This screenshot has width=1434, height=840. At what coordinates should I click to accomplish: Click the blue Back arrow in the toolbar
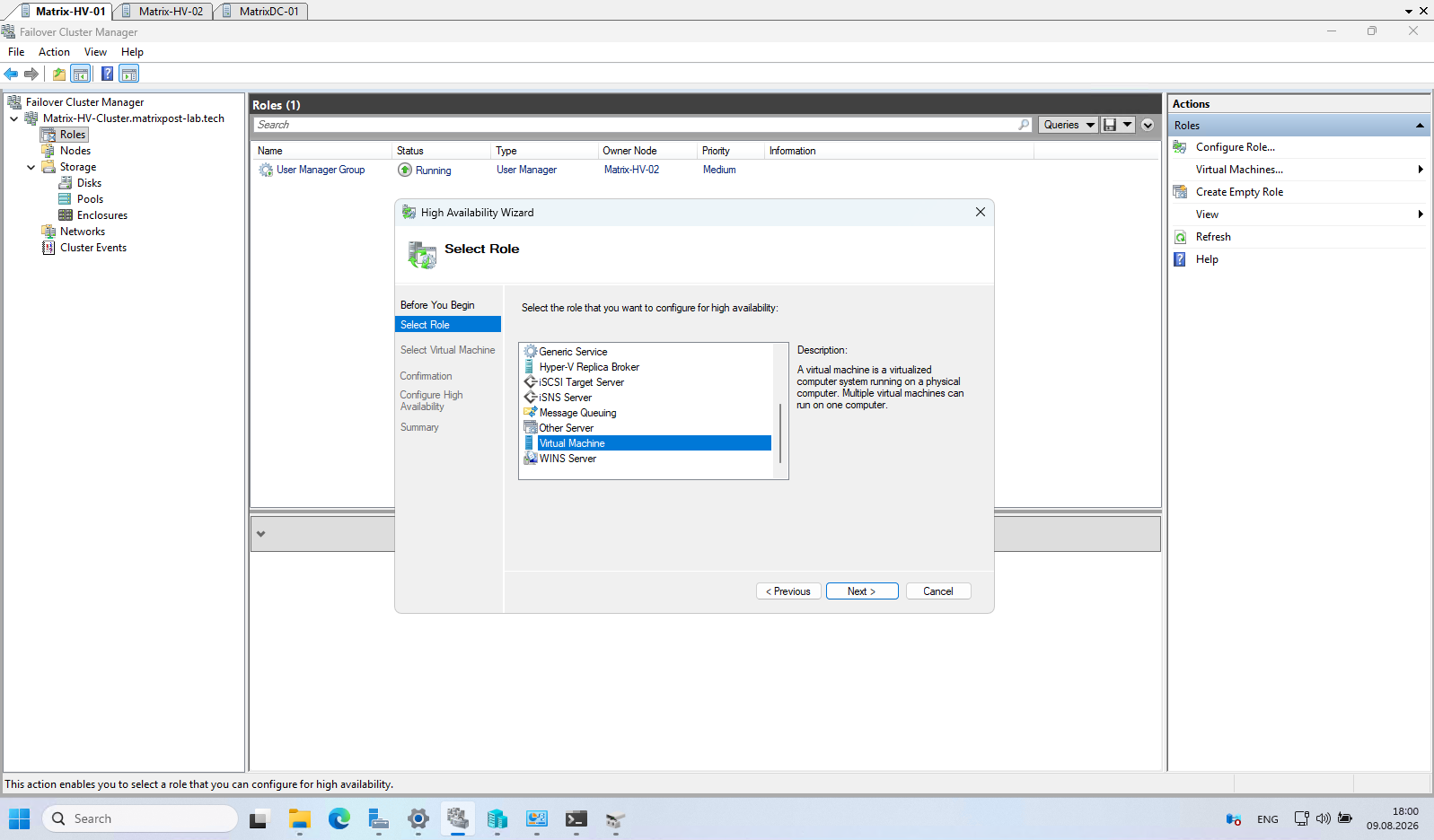click(x=12, y=74)
